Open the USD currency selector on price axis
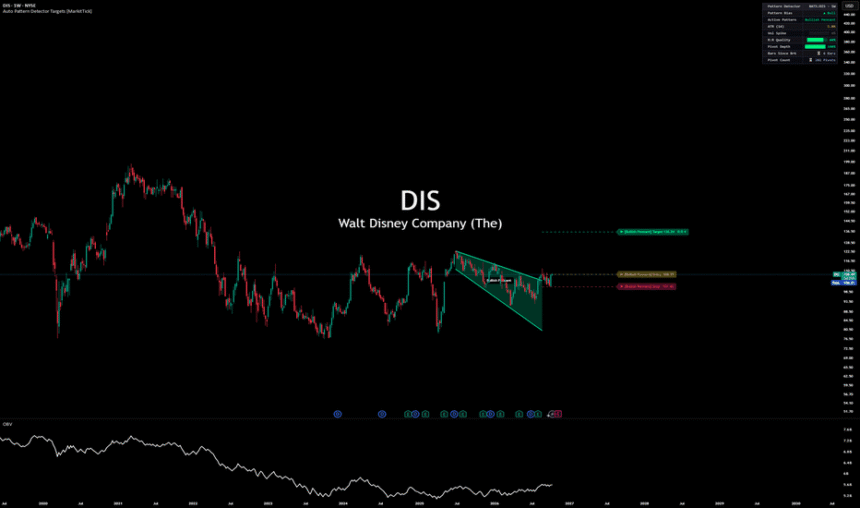The image size is (860, 508). click(848, 5)
